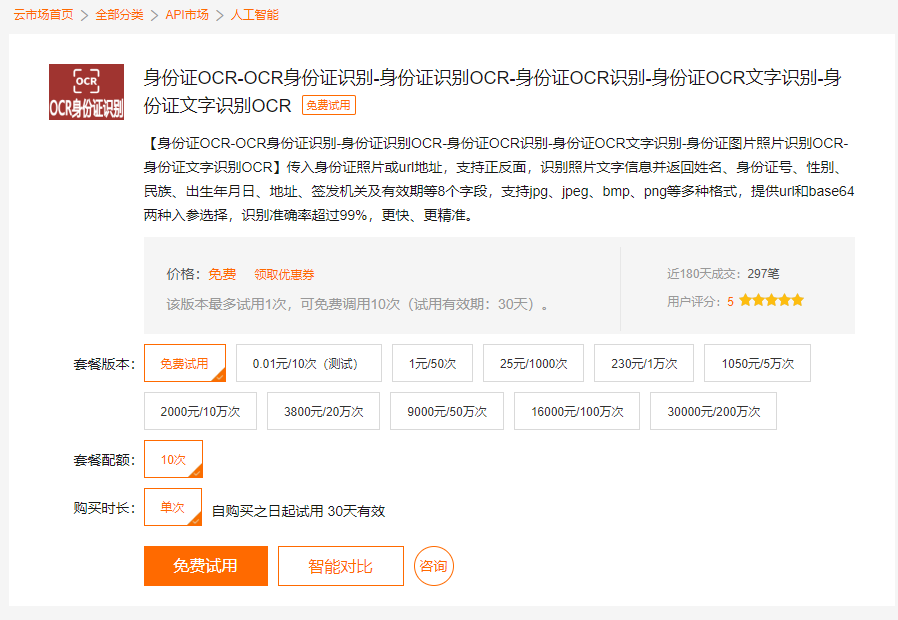
Task: Click the fifth rating star
Action: coord(797,298)
